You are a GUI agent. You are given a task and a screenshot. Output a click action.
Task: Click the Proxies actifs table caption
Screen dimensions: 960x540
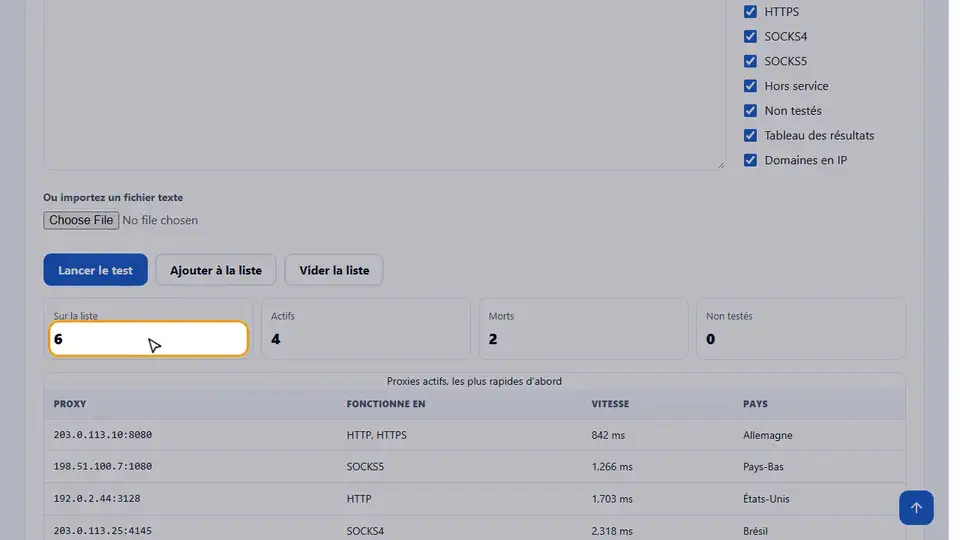pos(474,381)
